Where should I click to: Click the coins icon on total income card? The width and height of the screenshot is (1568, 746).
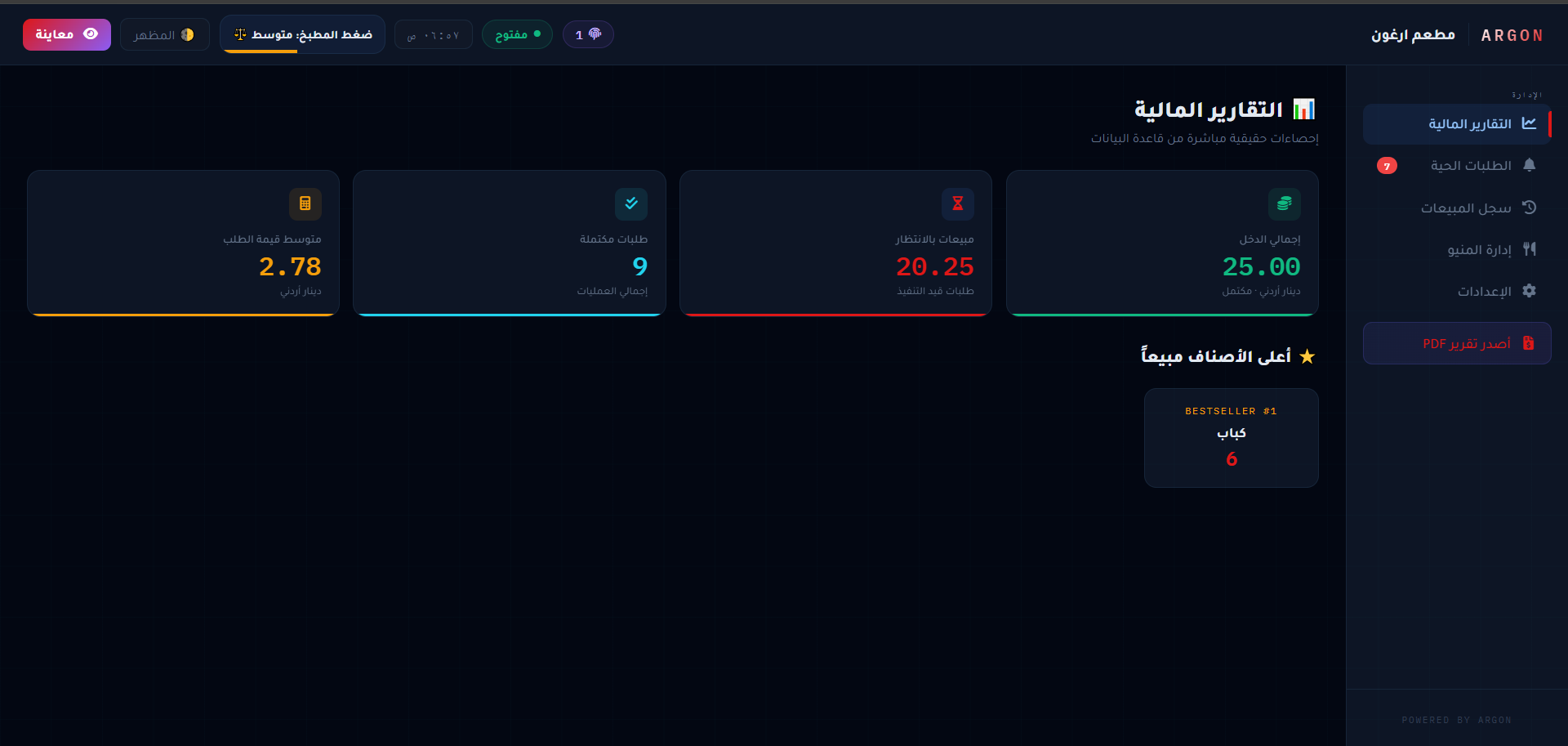coord(1284,203)
